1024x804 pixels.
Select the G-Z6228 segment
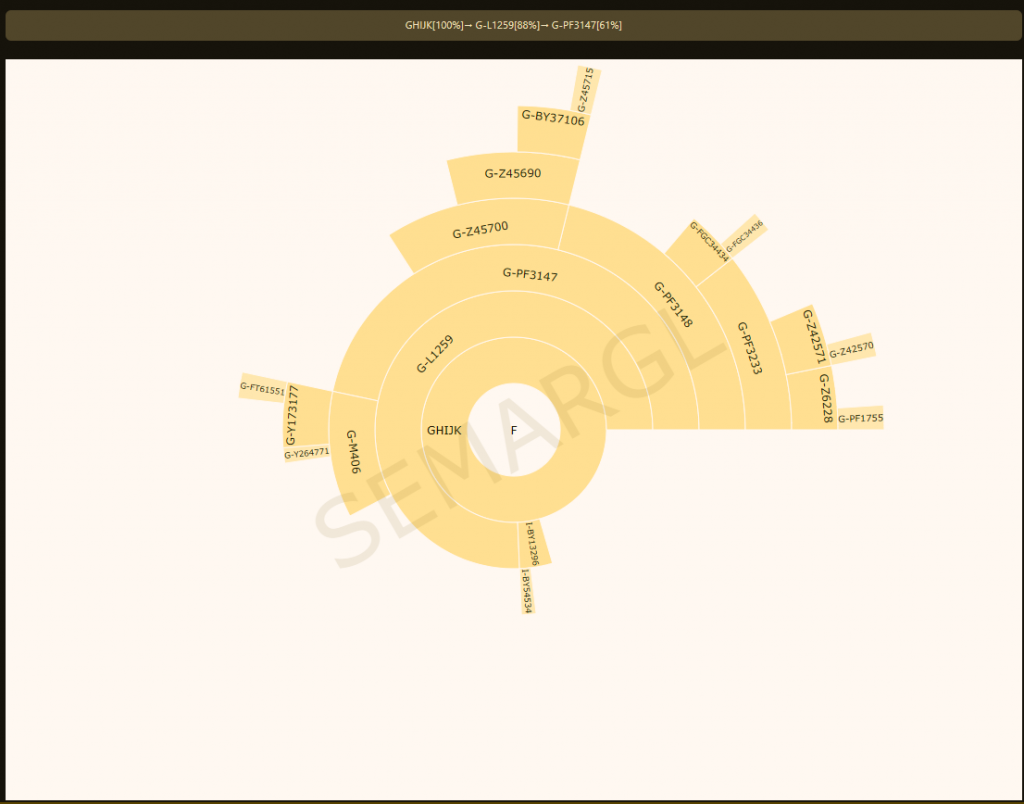point(824,398)
